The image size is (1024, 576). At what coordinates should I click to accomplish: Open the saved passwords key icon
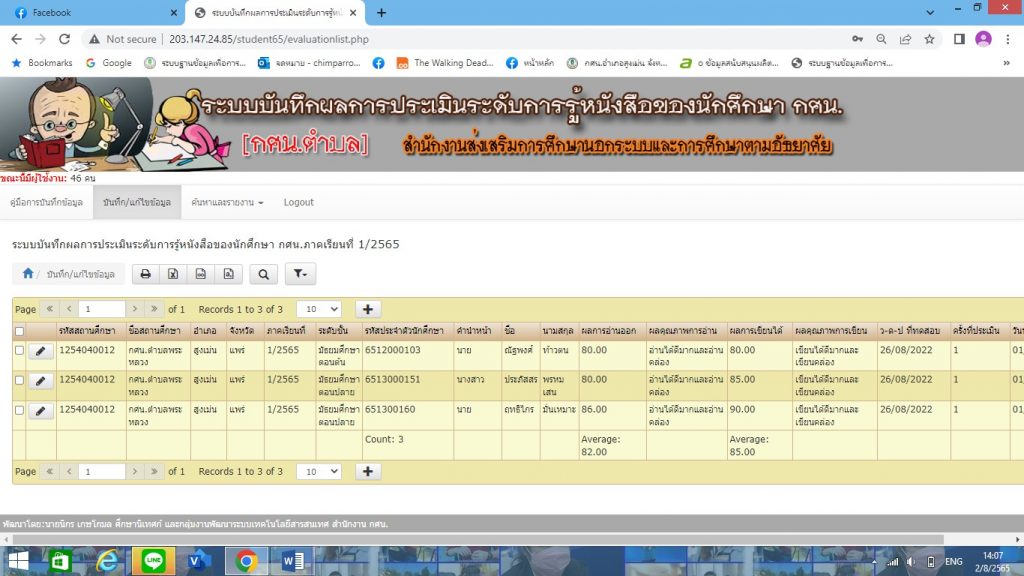857,39
